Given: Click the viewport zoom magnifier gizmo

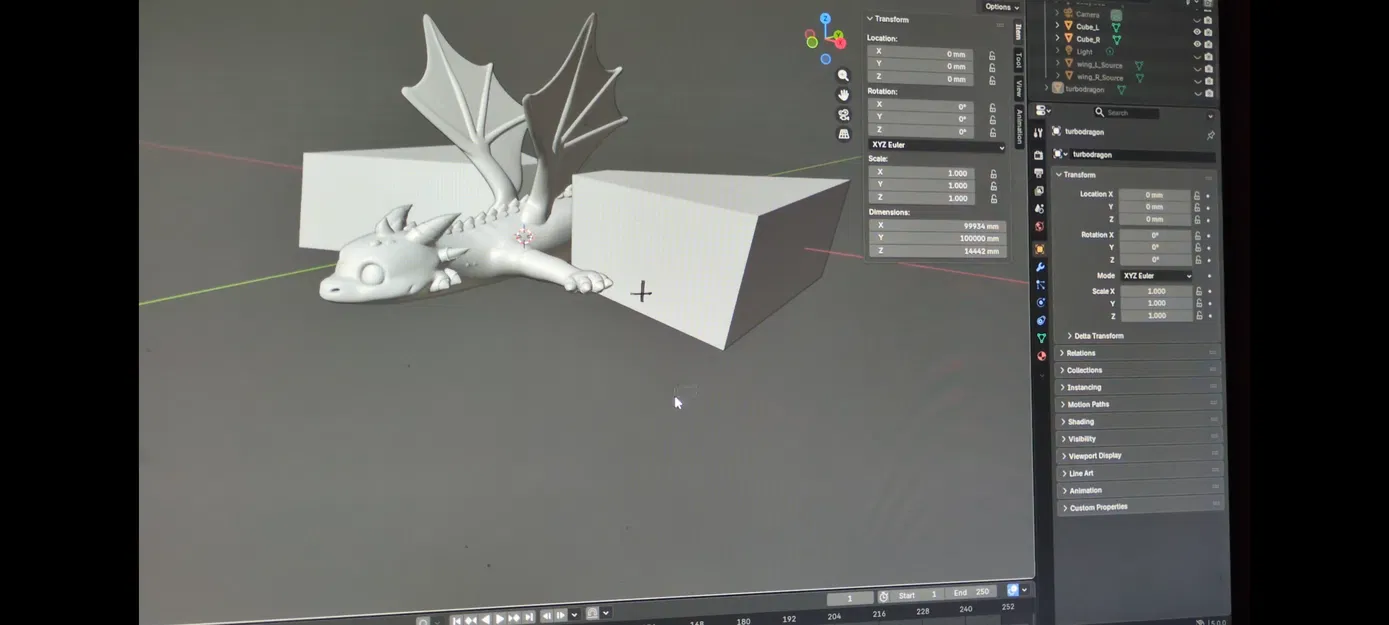Looking at the screenshot, I should pos(843,75).
